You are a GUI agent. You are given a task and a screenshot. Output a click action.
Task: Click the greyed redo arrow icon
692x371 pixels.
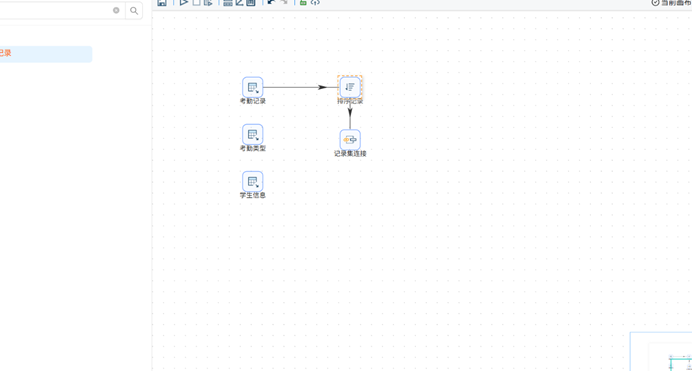(284, 2)
